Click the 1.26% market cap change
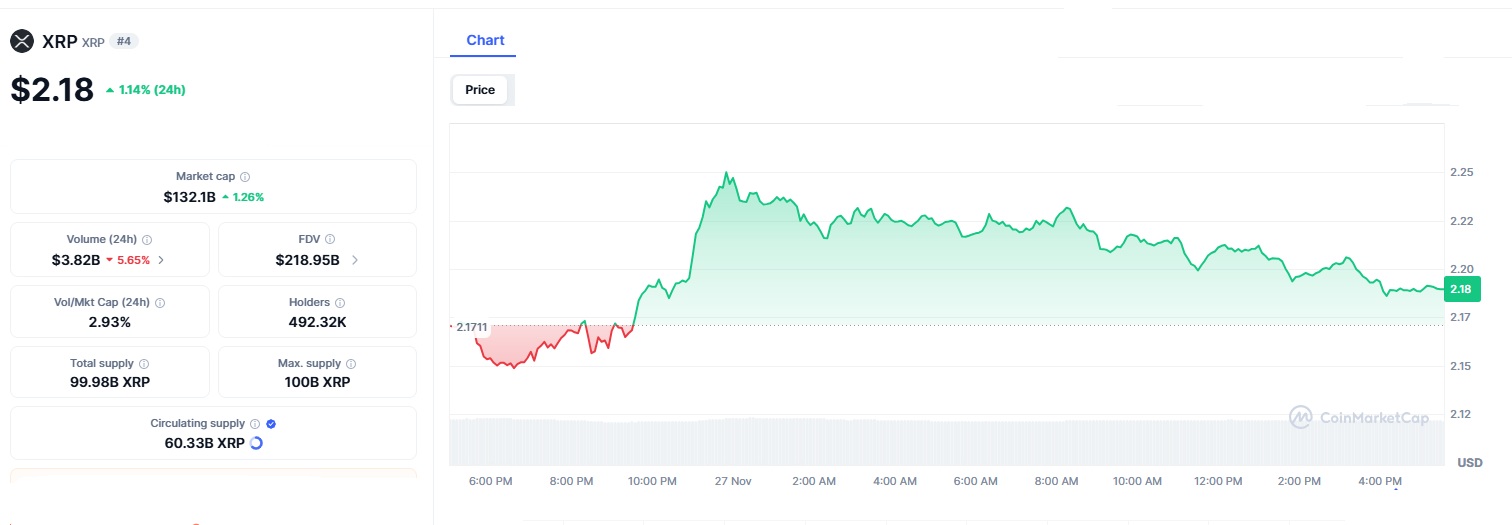The width and height of the screenshot is (1512, 525). point(243,197)
